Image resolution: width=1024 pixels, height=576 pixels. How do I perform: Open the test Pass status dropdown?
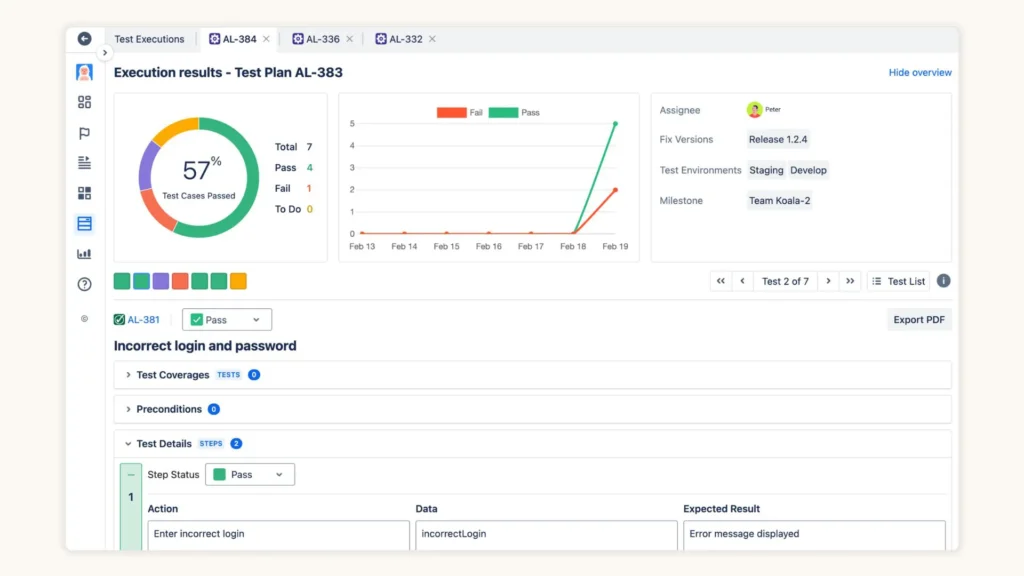[x=227, y=319]
